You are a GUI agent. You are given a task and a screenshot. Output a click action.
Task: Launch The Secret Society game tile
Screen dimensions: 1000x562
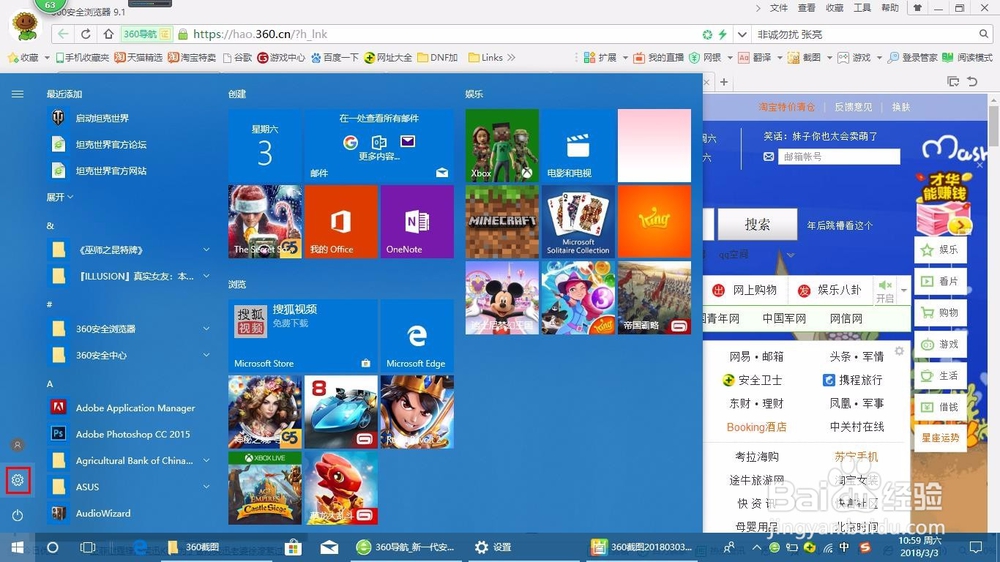pos(265,221)
